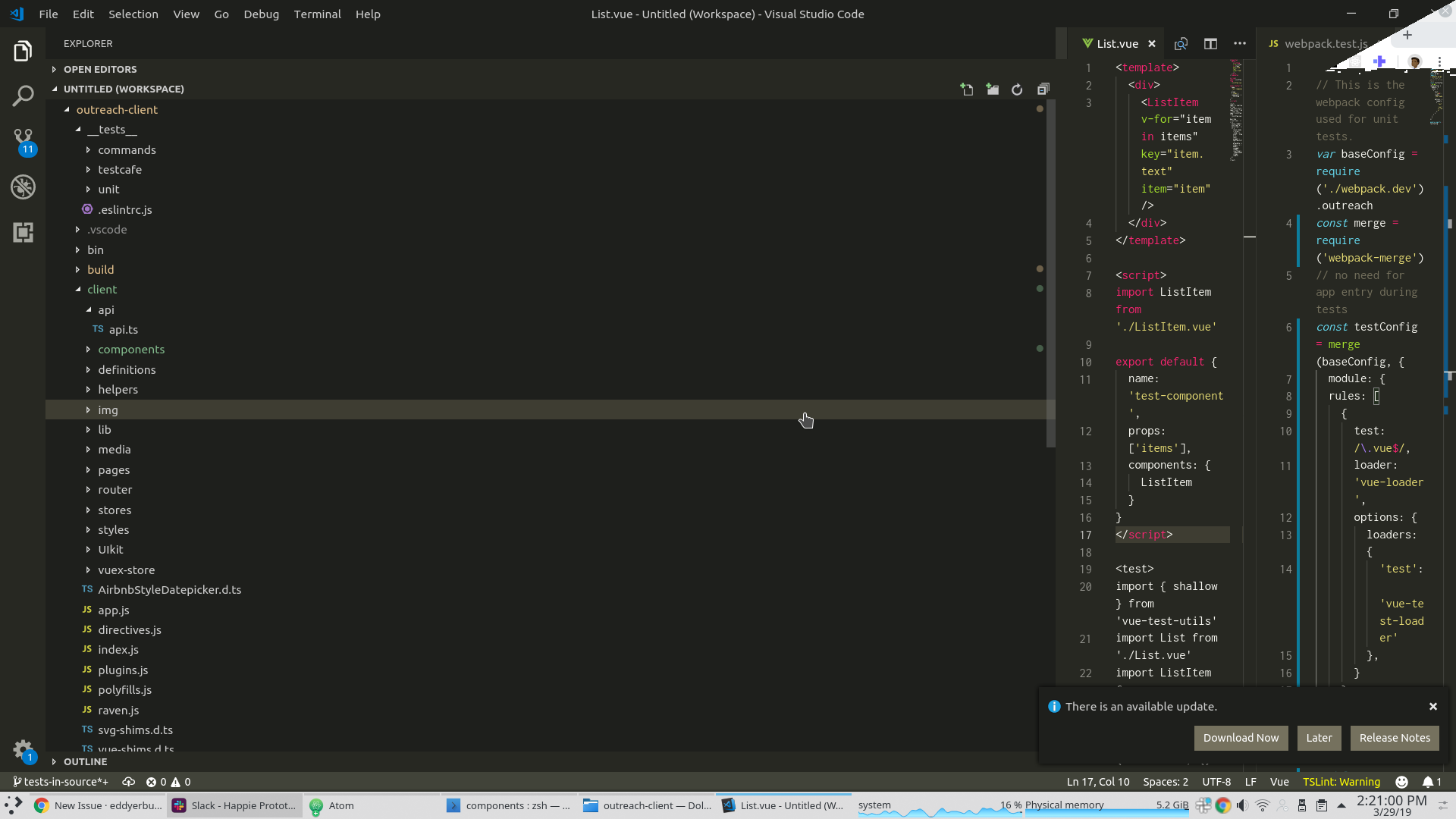Open the Selection menu
The image size is (1456, 819).
point(133,14)
